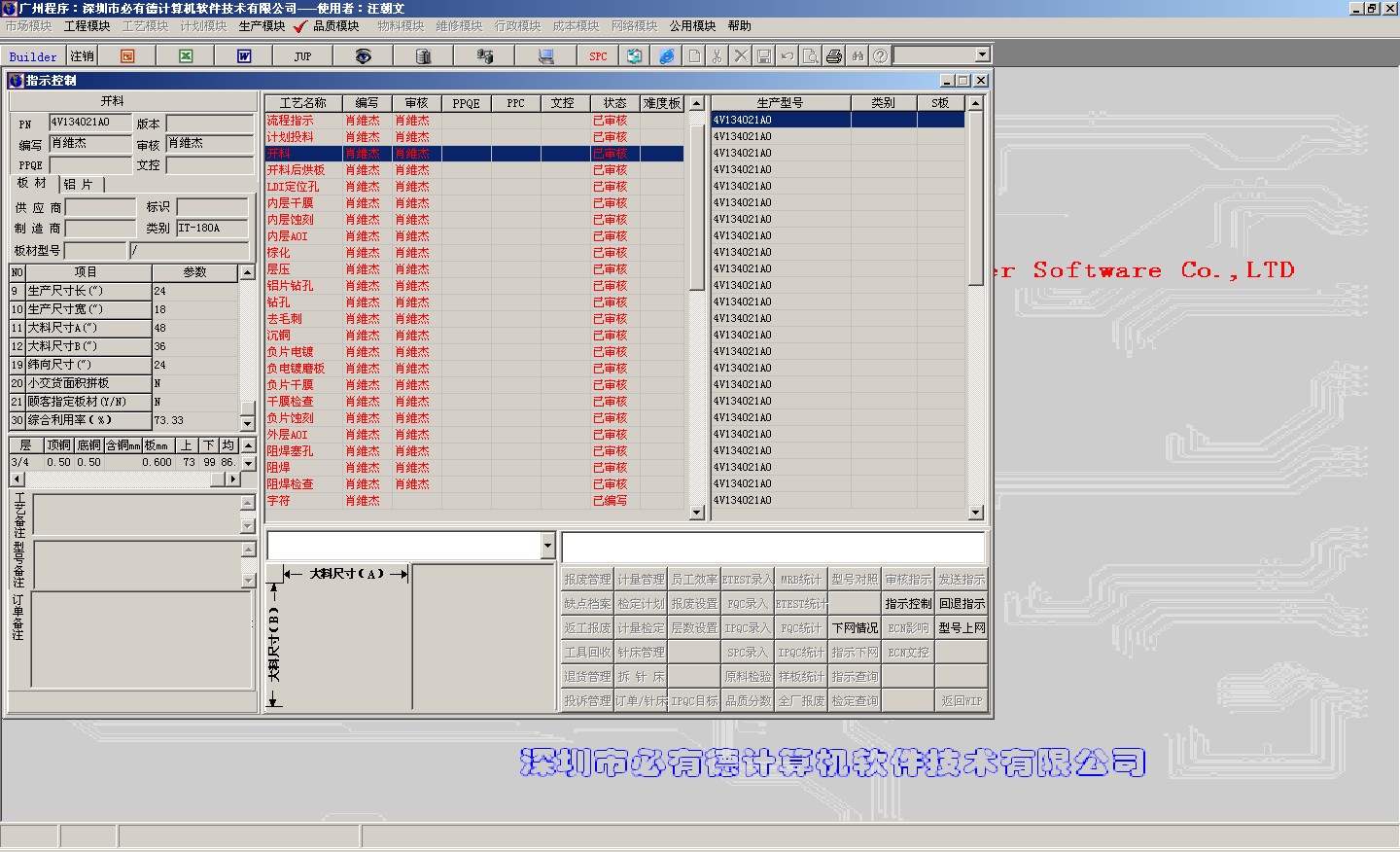Click the Print preview toolbar icon
The height and width of the screenshot is (852, 1400).
(811, 56)
